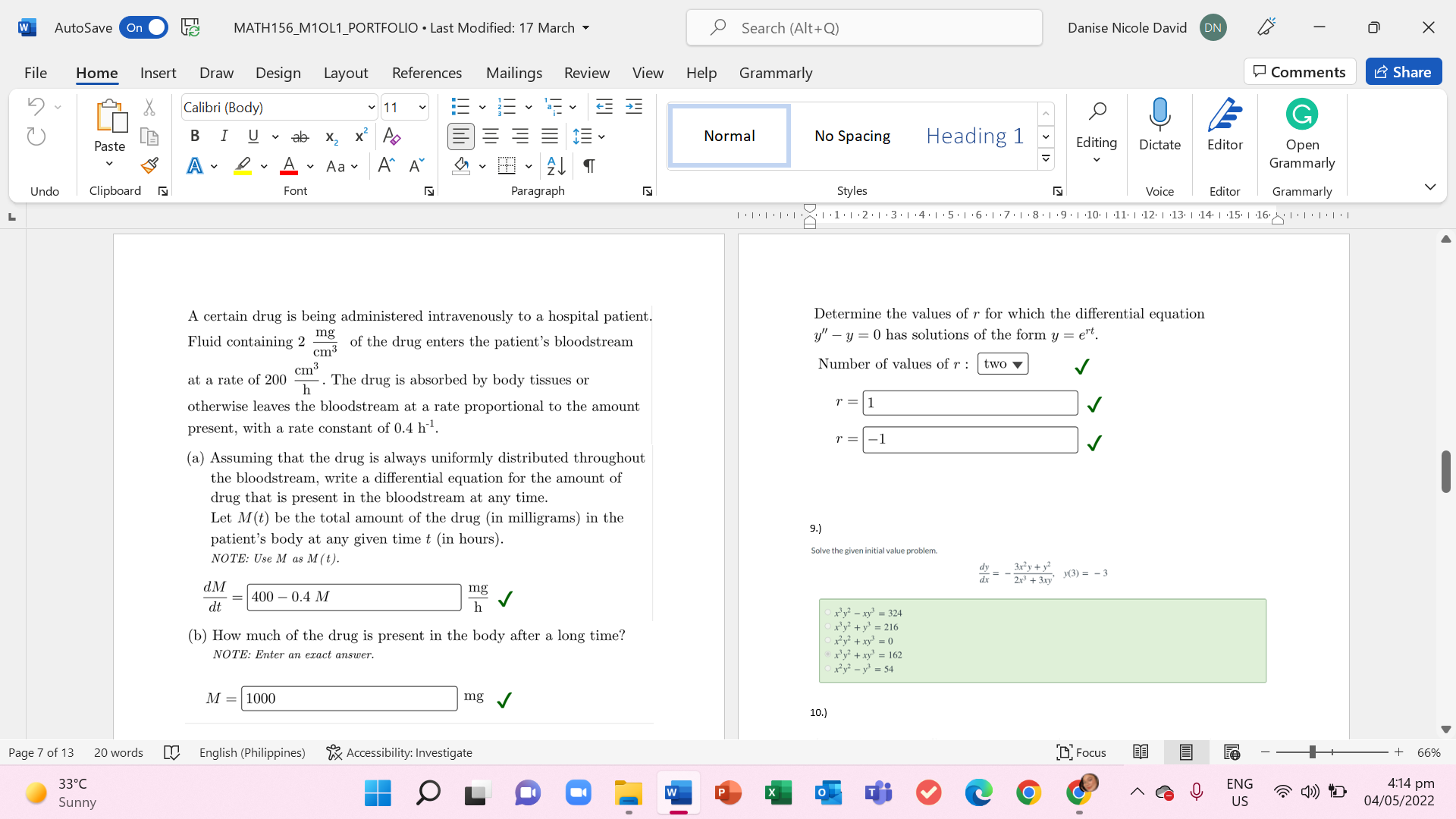Switch to Read Mode view
1456x819 pixels.
click(x=1141, y=752)
